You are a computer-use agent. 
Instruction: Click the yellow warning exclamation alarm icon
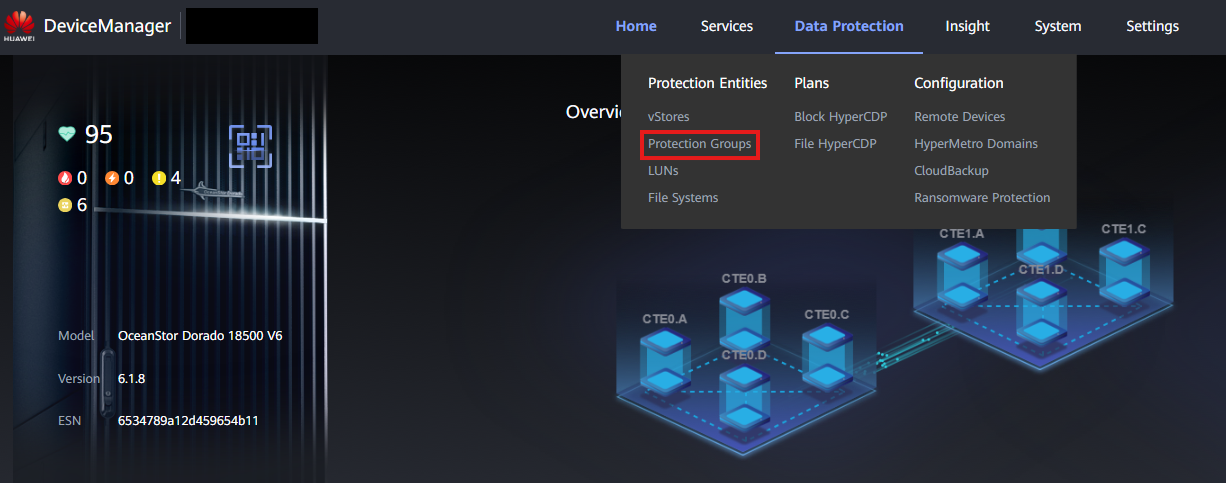coord(159,178)
